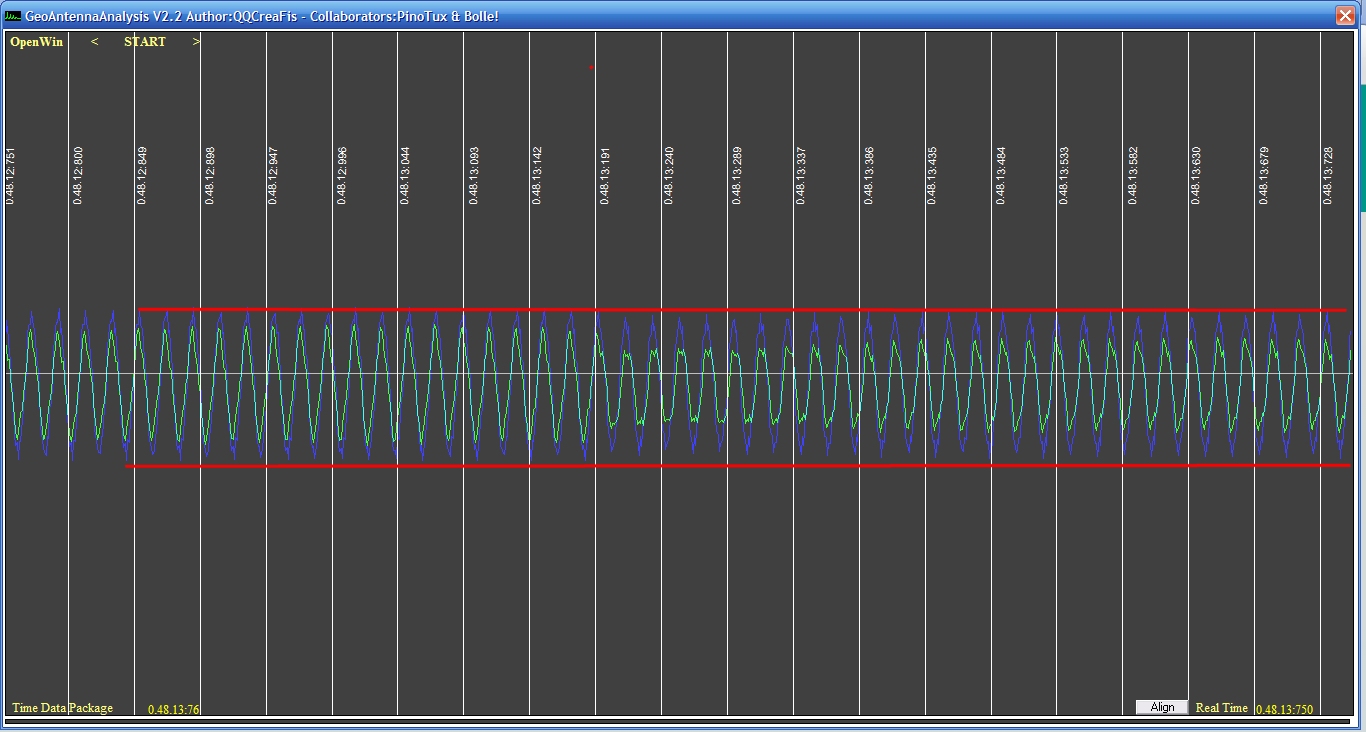Screen dimensions: 1366x732
Task: Click the upper red threshold line
Action: pos(740,310)
